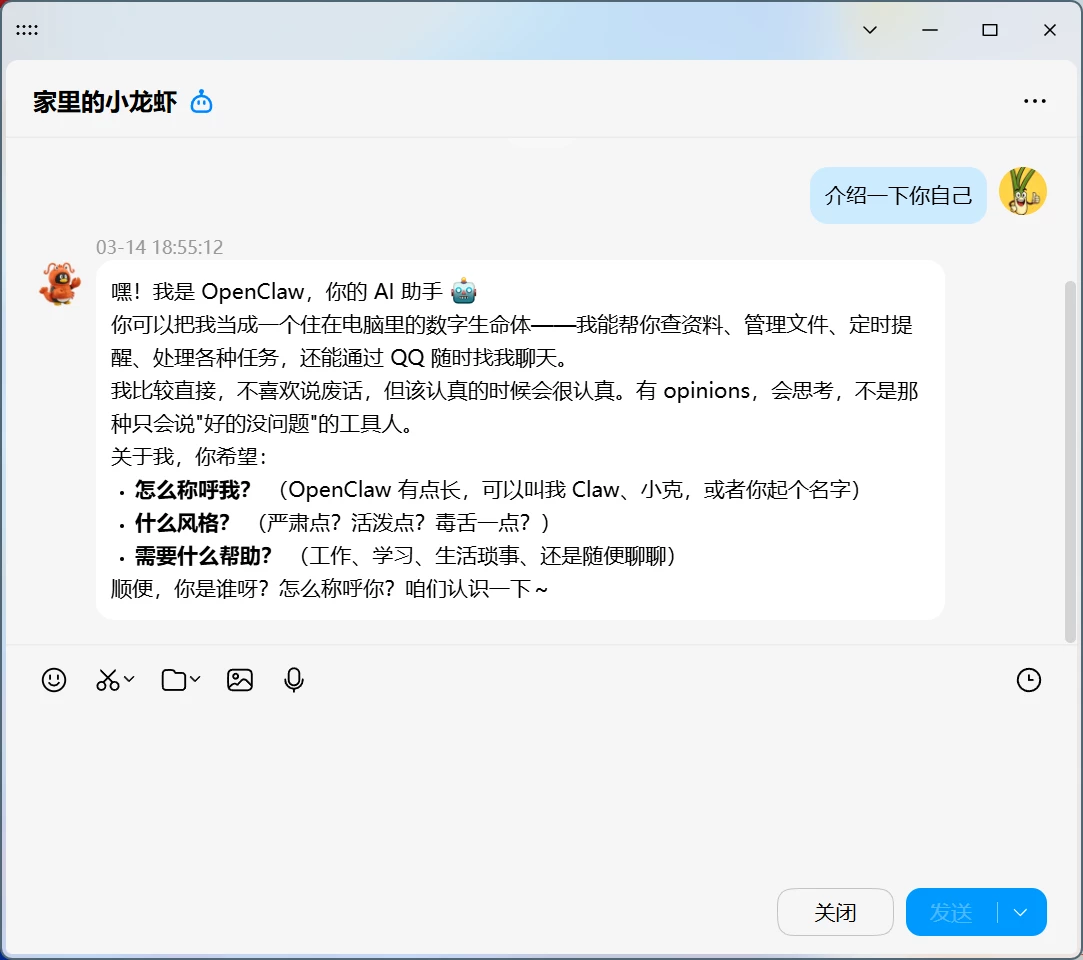Screen dimensions: 1083x960
Task: Click the lobster bot avatar
Action: pyautogui.click(x=60, y=284)
